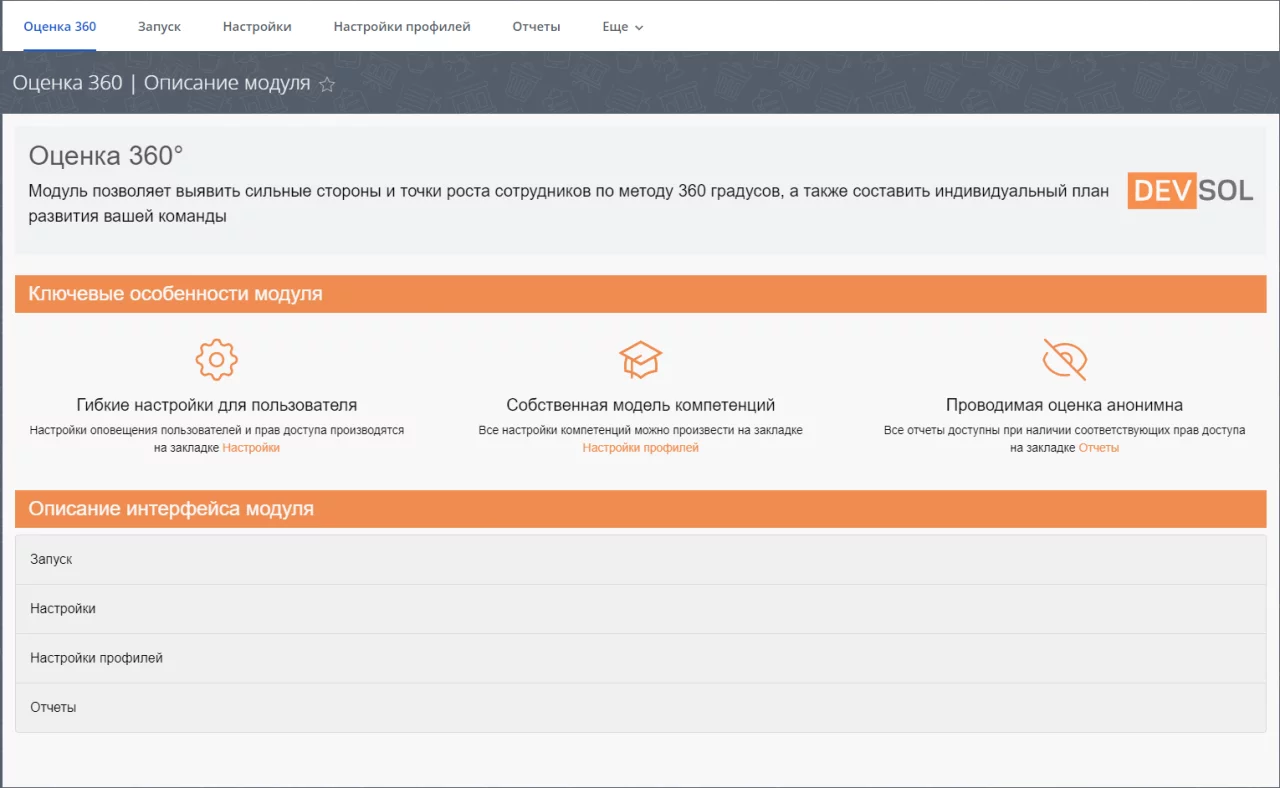The height and width of the screenshot is (788, 1280).
Task: Open the "Отчеты" top menu tab
Action: (x=536, y=27)
